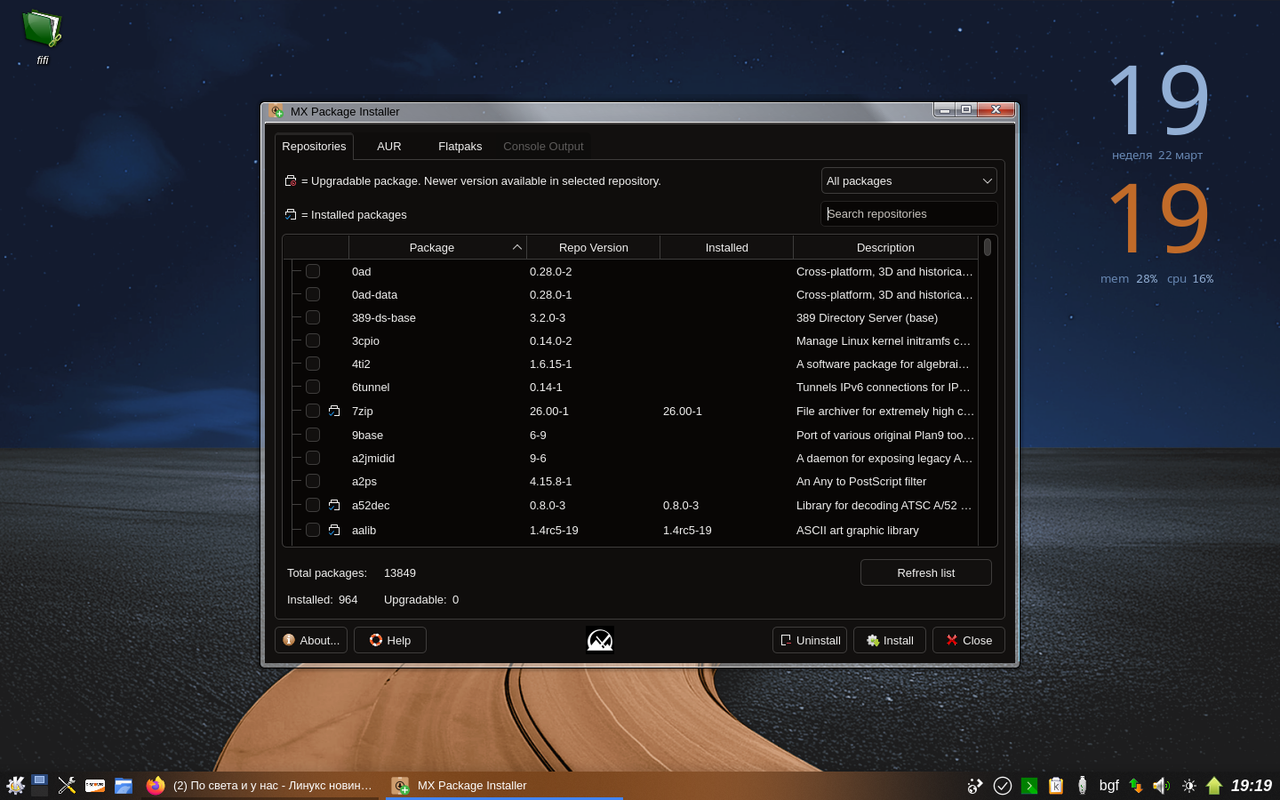Viewport: 1280px width, 800px height.
Task: Tick the a2jmidid package checkbox
Action: pos(313,457)
